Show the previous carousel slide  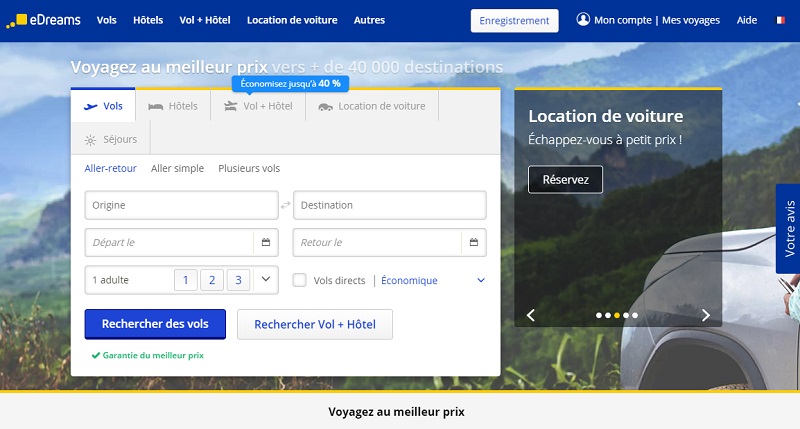(531, 315)
